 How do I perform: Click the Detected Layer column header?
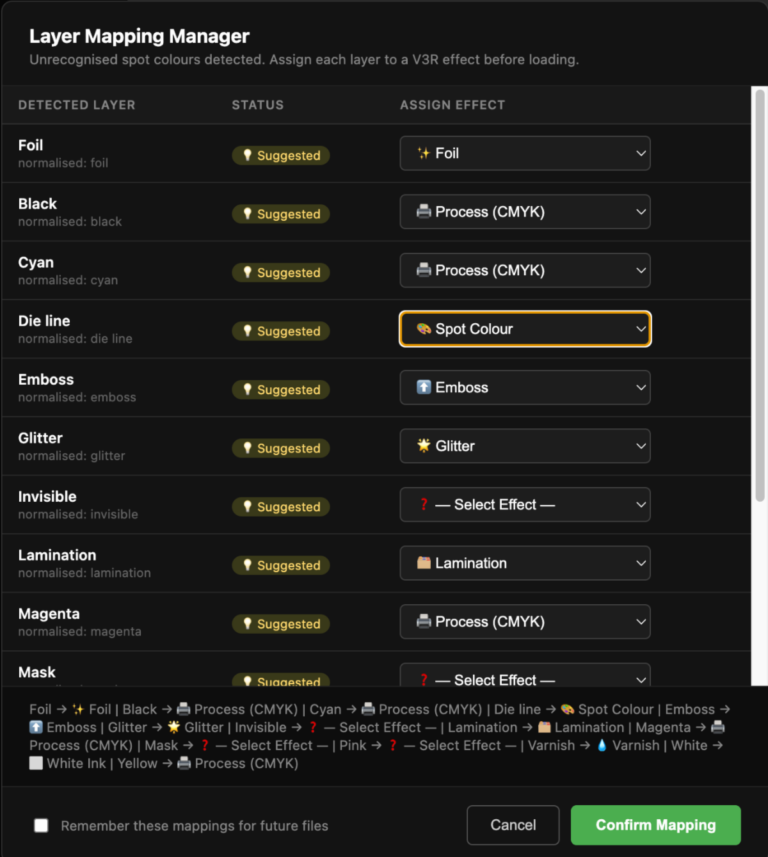click(x=77, y=105)
